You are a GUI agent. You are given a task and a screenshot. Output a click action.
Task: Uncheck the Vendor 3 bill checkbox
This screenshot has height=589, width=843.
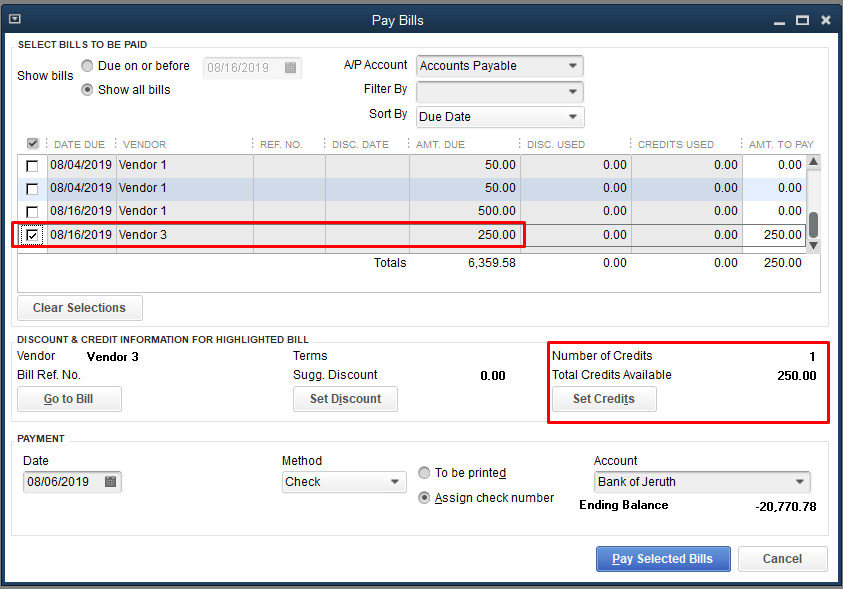pyautogui.click(x=33, y=236)
